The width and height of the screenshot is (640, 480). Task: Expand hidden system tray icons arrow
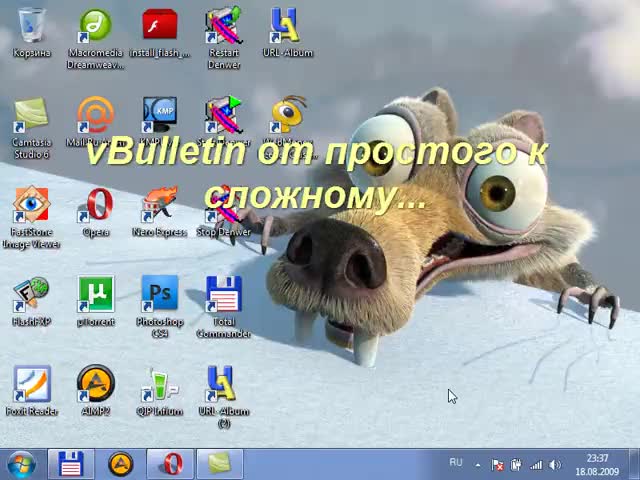point(478,465)
